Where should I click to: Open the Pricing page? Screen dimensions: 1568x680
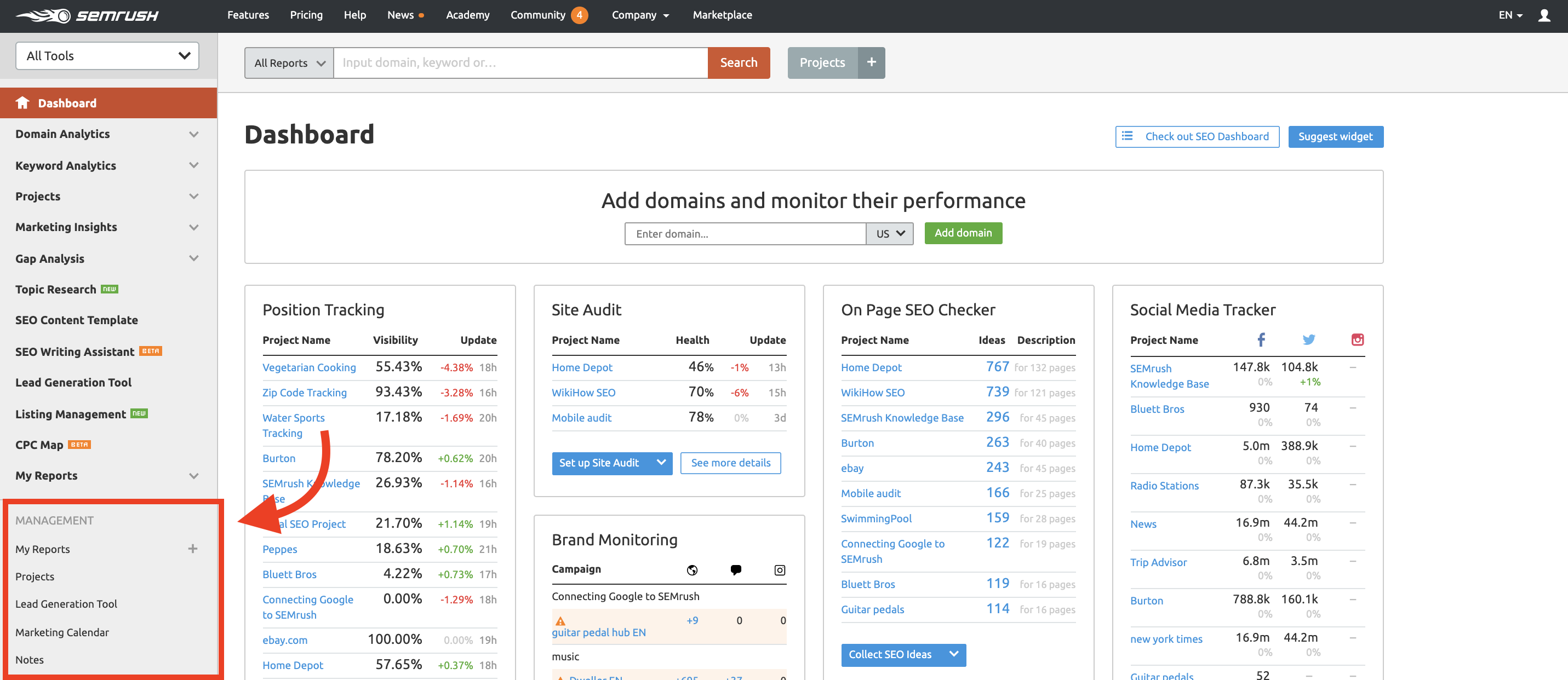(306, 15)
